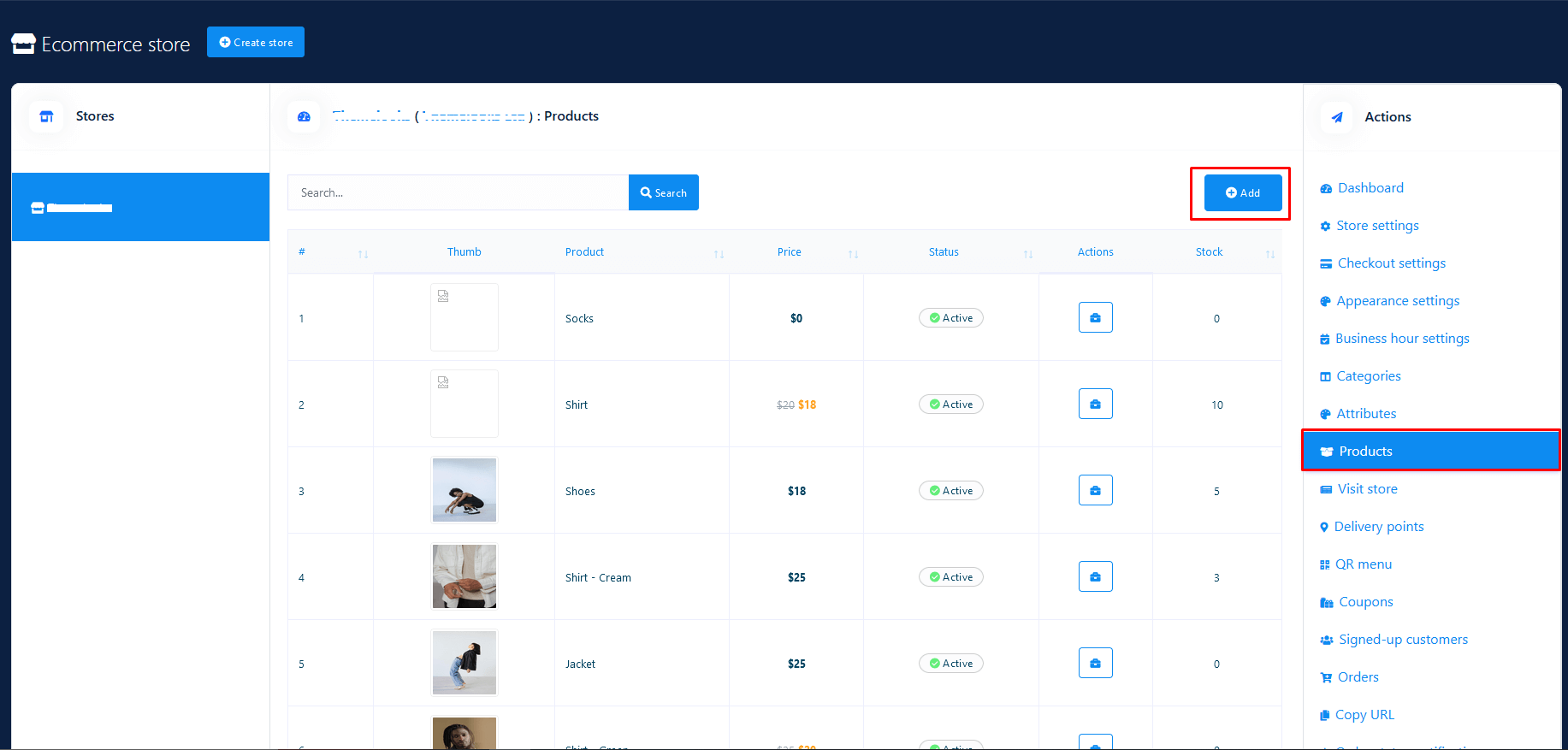
Task: Sort the table by Stock column
Action: click(1269, 253)
